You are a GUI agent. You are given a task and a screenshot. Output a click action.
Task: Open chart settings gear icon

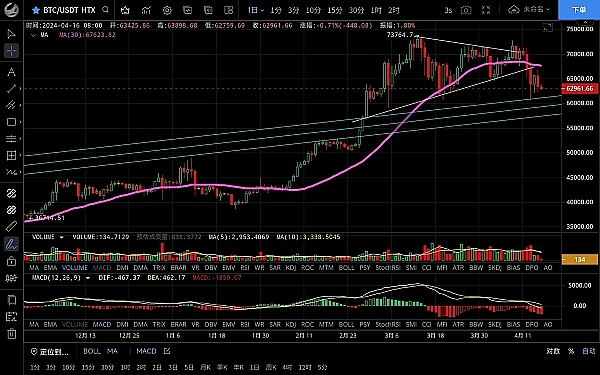click(167, 10)
